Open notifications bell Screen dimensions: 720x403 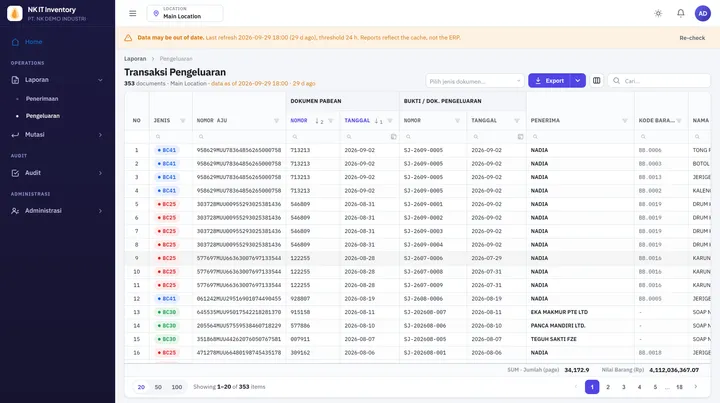pos(681,13)
